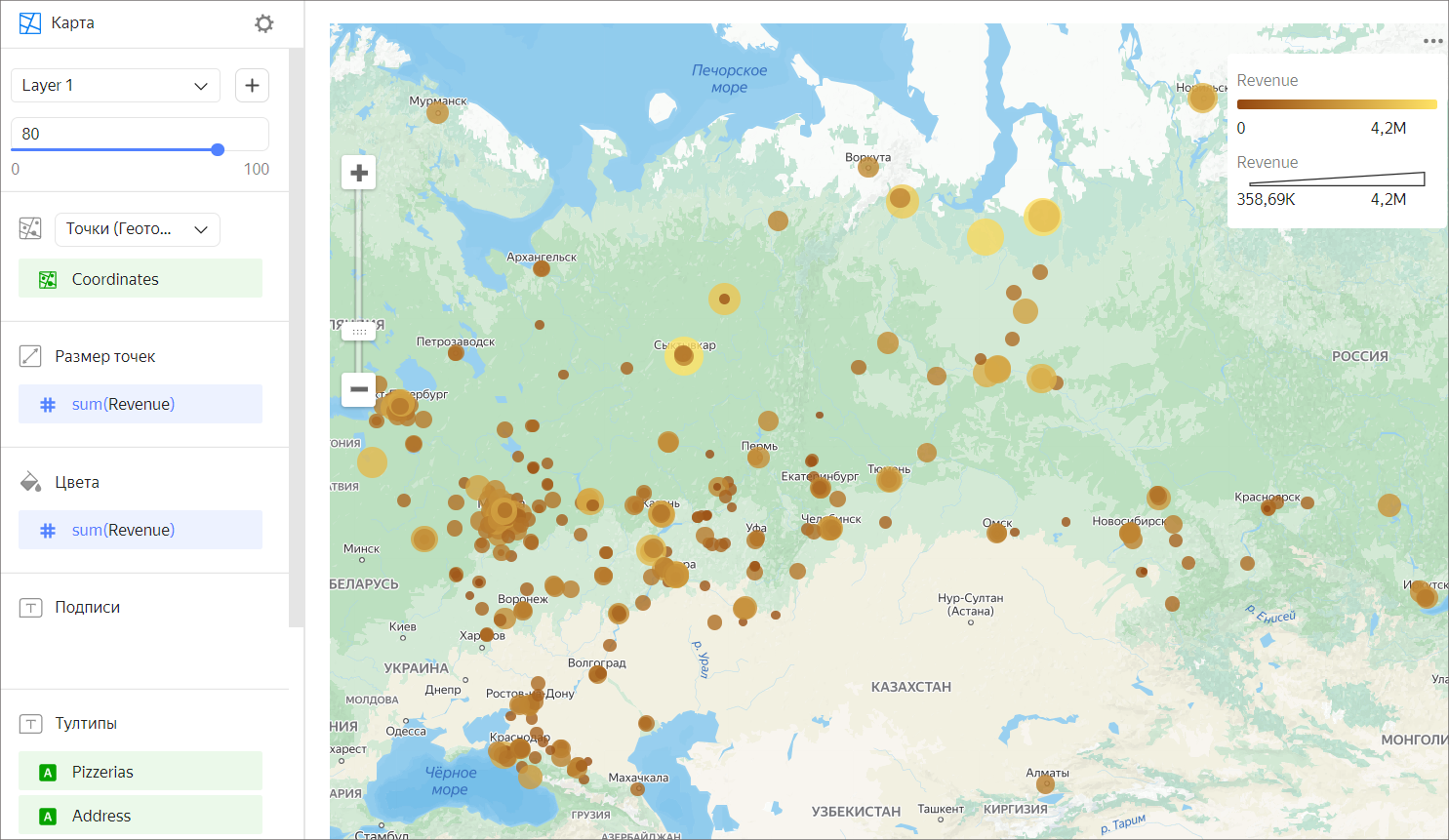
Task: Open the map's three-dots menu
Action: [x=1431, y=41]
